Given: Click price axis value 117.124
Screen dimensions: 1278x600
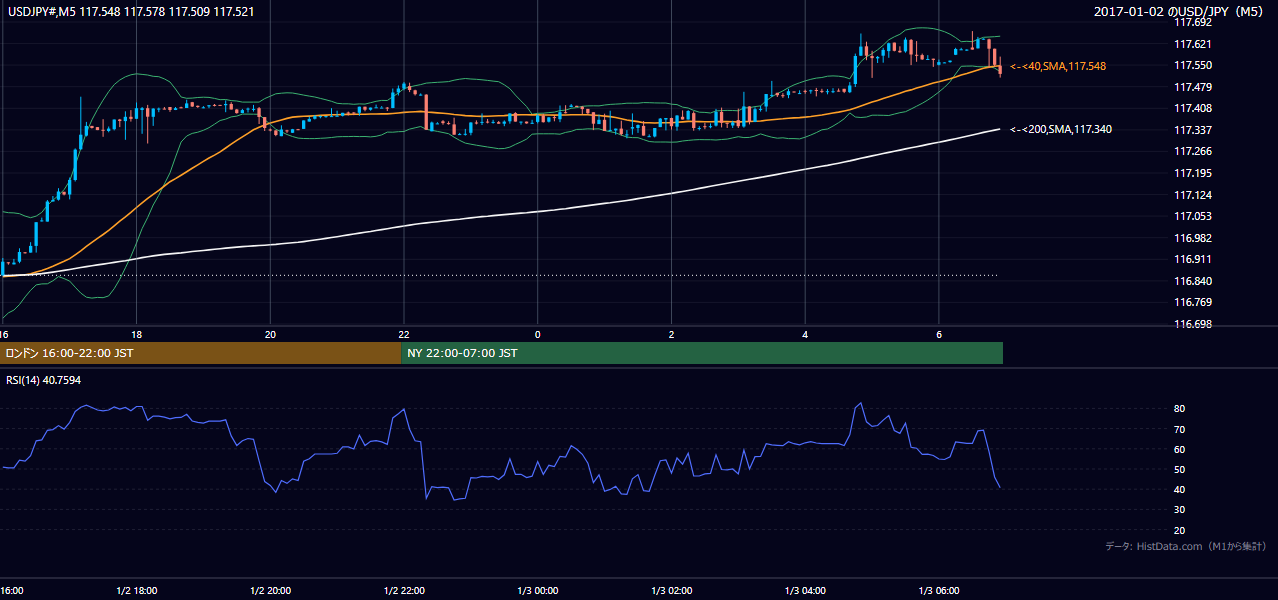Looking at the screenshot, I should click(x=1192, y=195).
